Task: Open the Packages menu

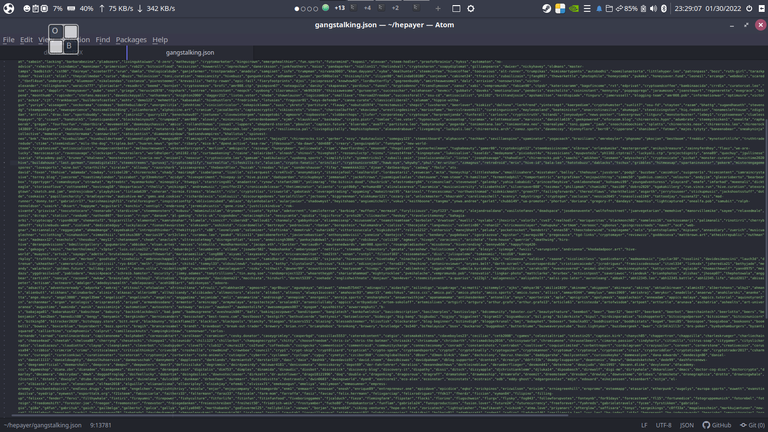Action: (131, 40)
